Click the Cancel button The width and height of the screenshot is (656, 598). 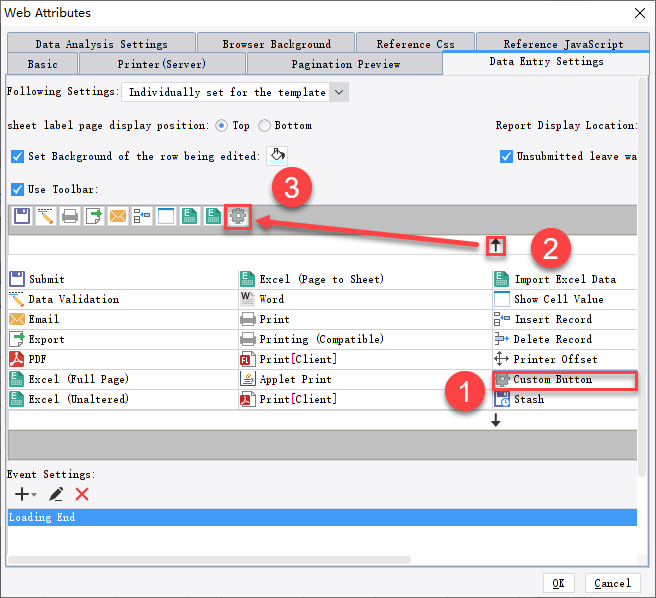(x=612, y=583)
